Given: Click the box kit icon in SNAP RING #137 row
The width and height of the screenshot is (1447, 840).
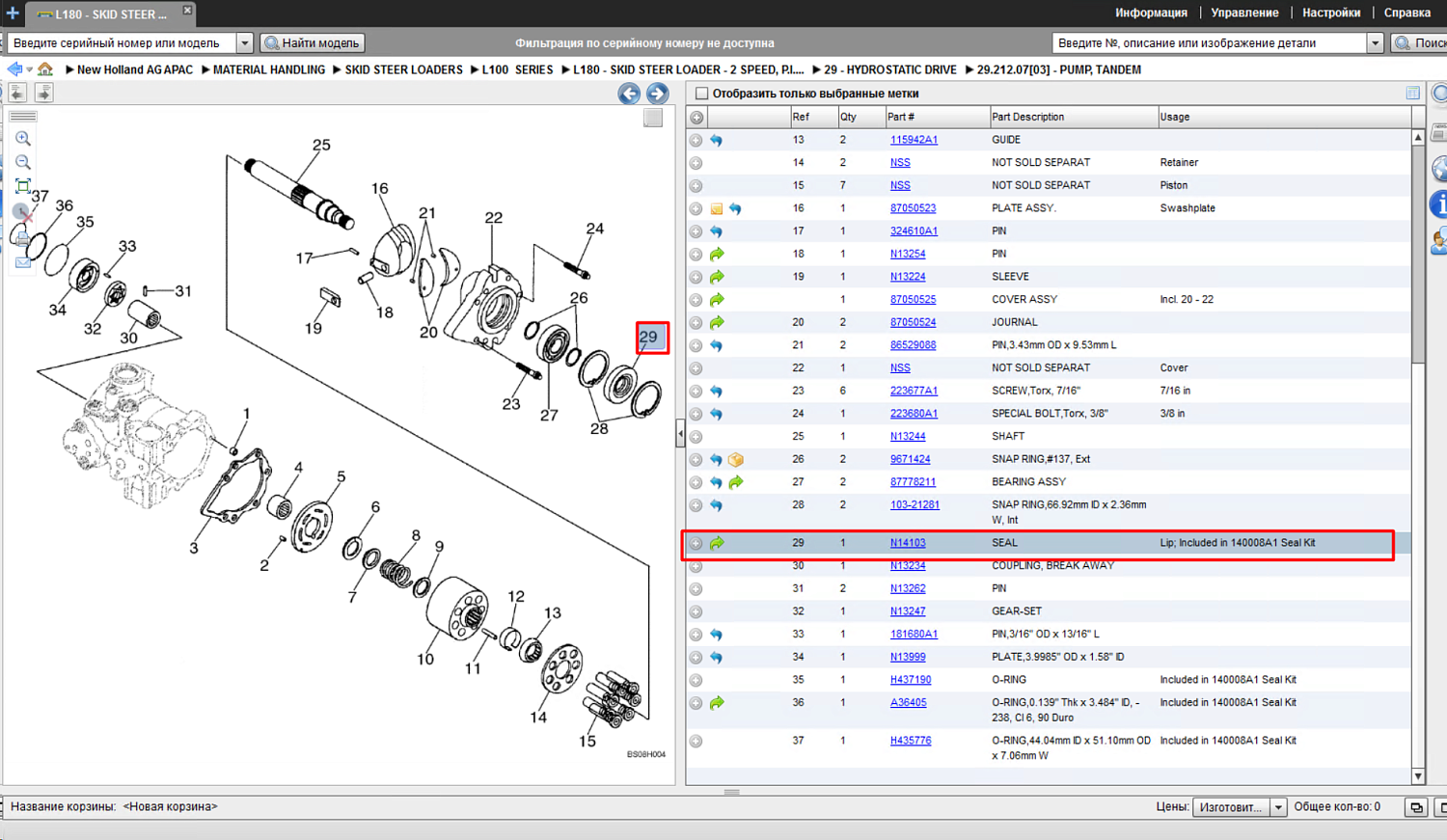Looking at the screenshot, I should [x=736, y=460].
